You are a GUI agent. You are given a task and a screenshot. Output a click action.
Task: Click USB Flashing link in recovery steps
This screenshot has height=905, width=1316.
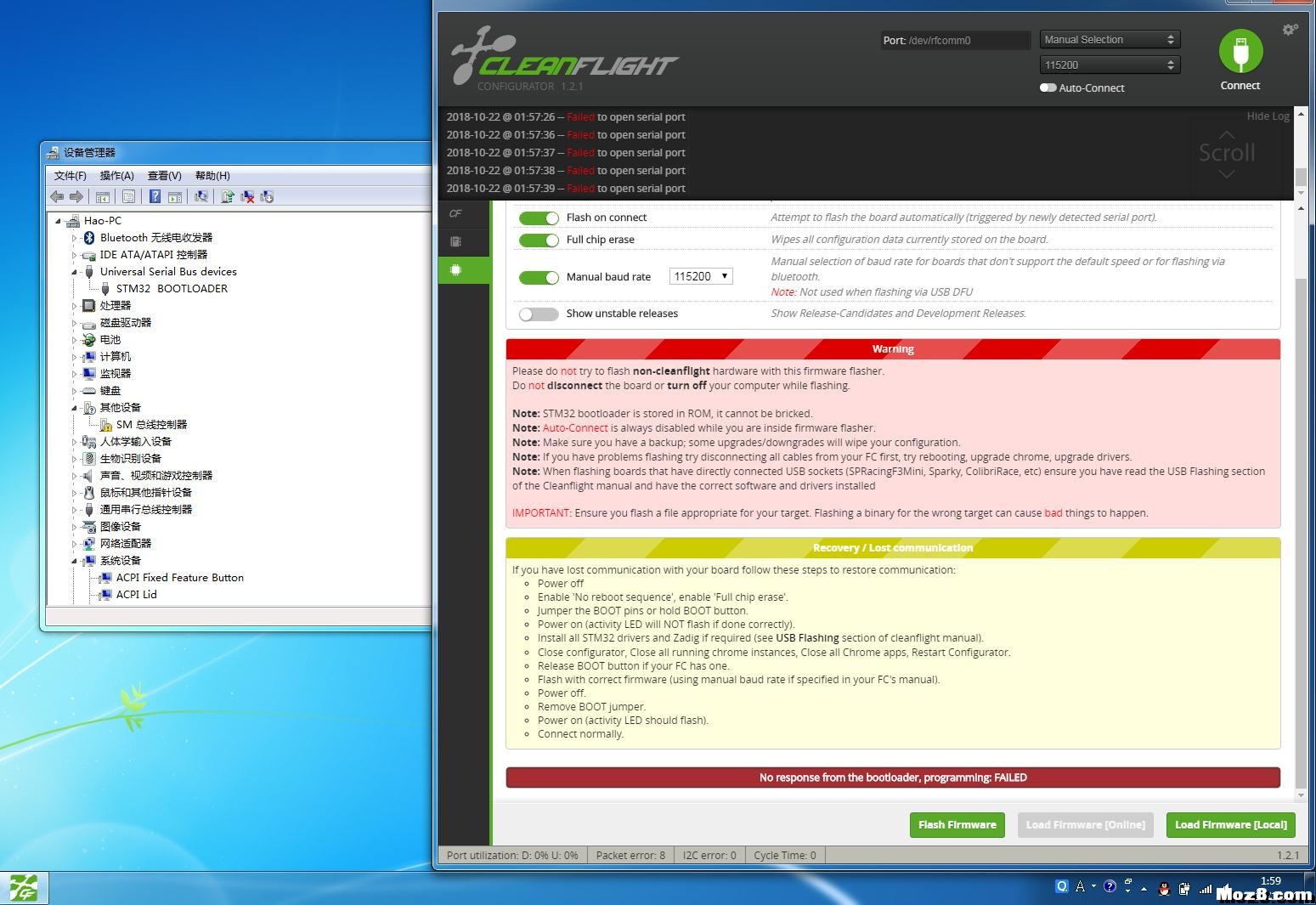807,638
